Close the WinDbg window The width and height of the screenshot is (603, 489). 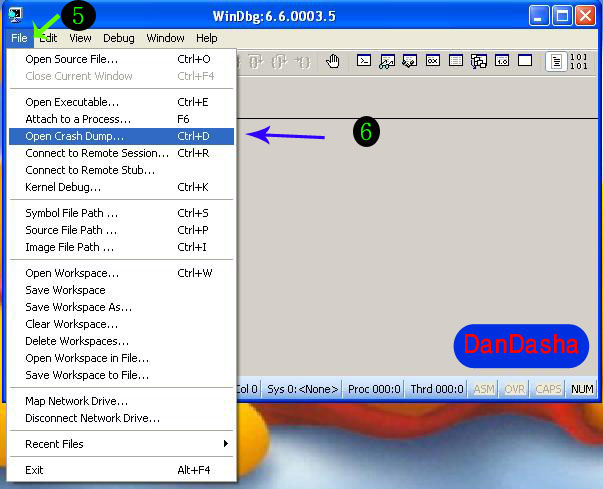click(x=585, y=16)
